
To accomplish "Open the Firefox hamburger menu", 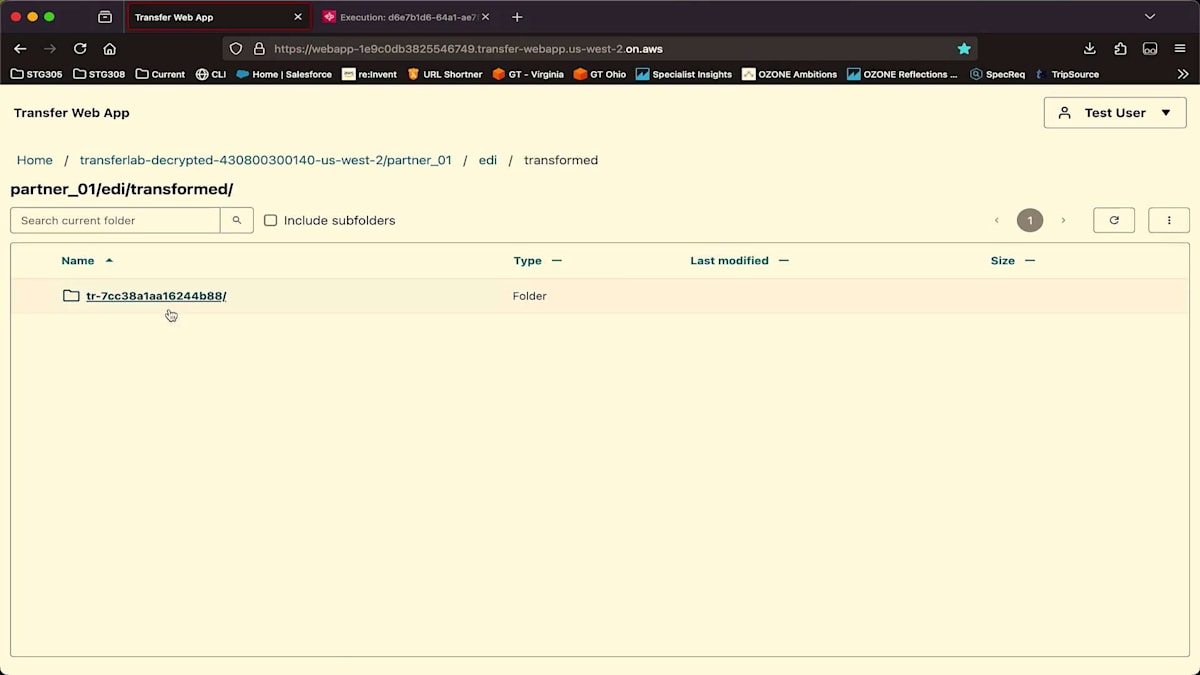I will pyautogui.click(x=1180, y=48).
